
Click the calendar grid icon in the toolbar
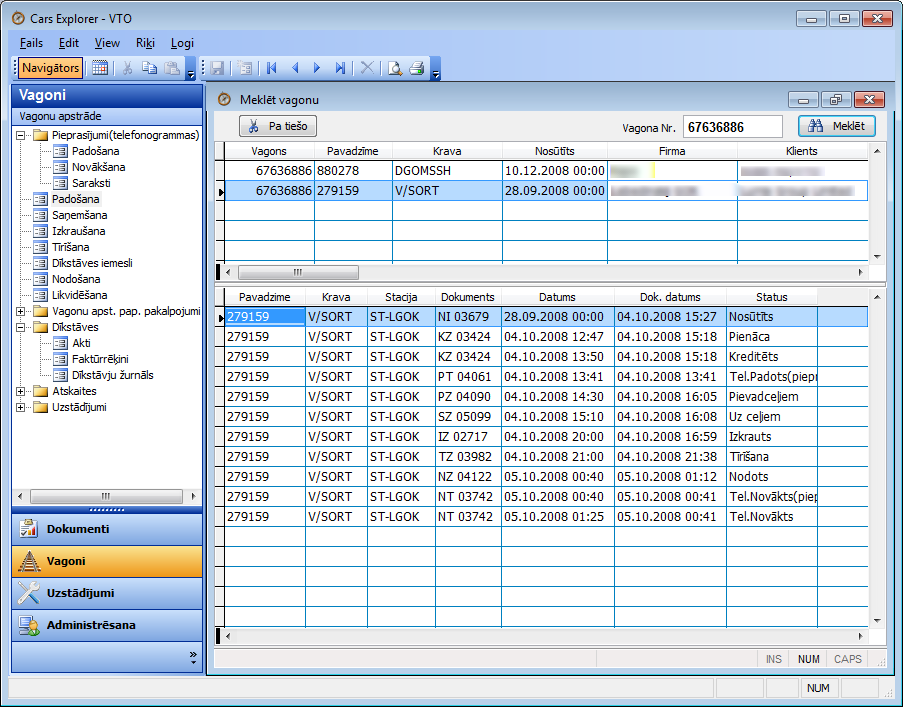point(100,68)
